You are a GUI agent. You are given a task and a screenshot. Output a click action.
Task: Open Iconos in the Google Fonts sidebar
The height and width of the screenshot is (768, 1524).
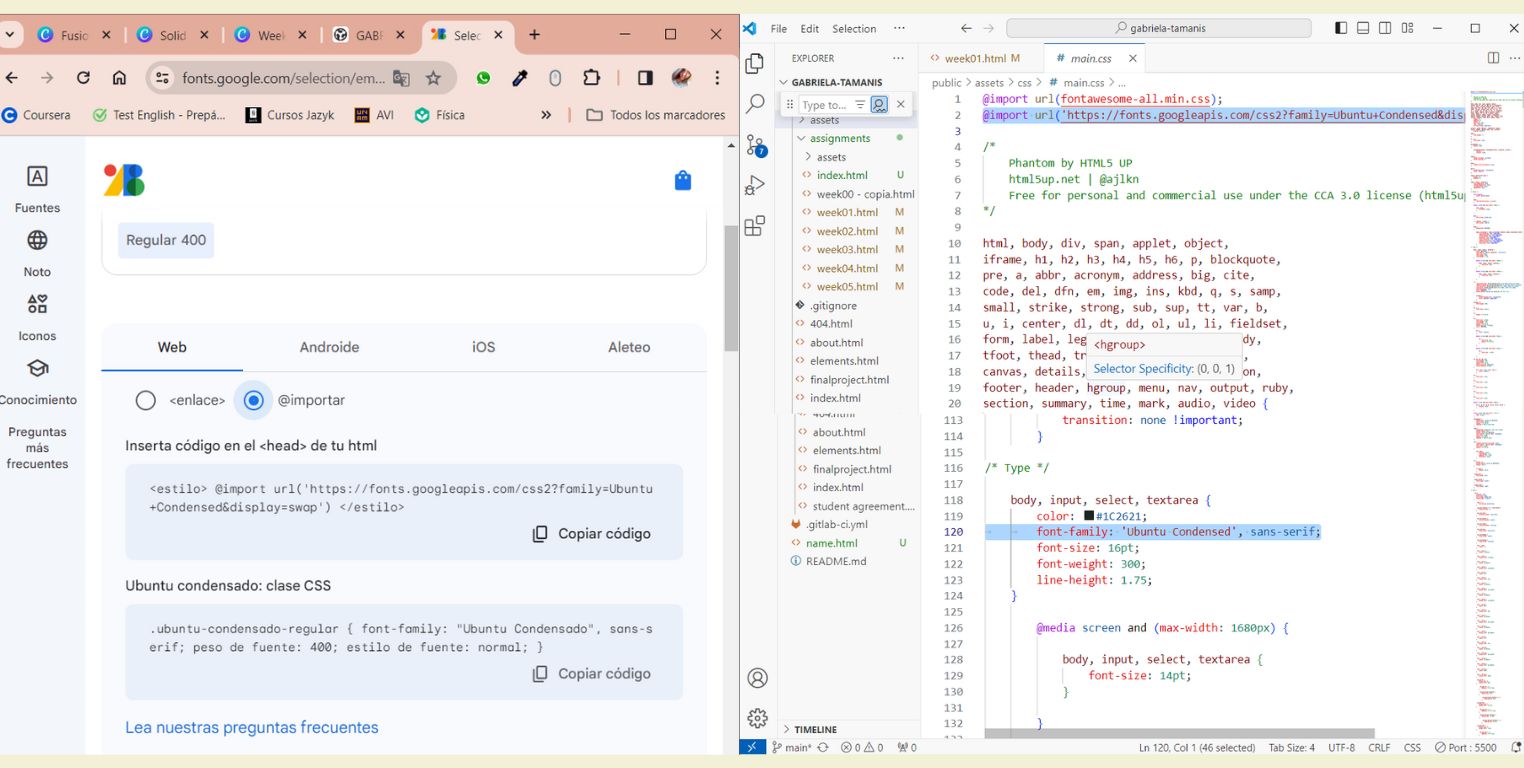[x=37, y=316]
